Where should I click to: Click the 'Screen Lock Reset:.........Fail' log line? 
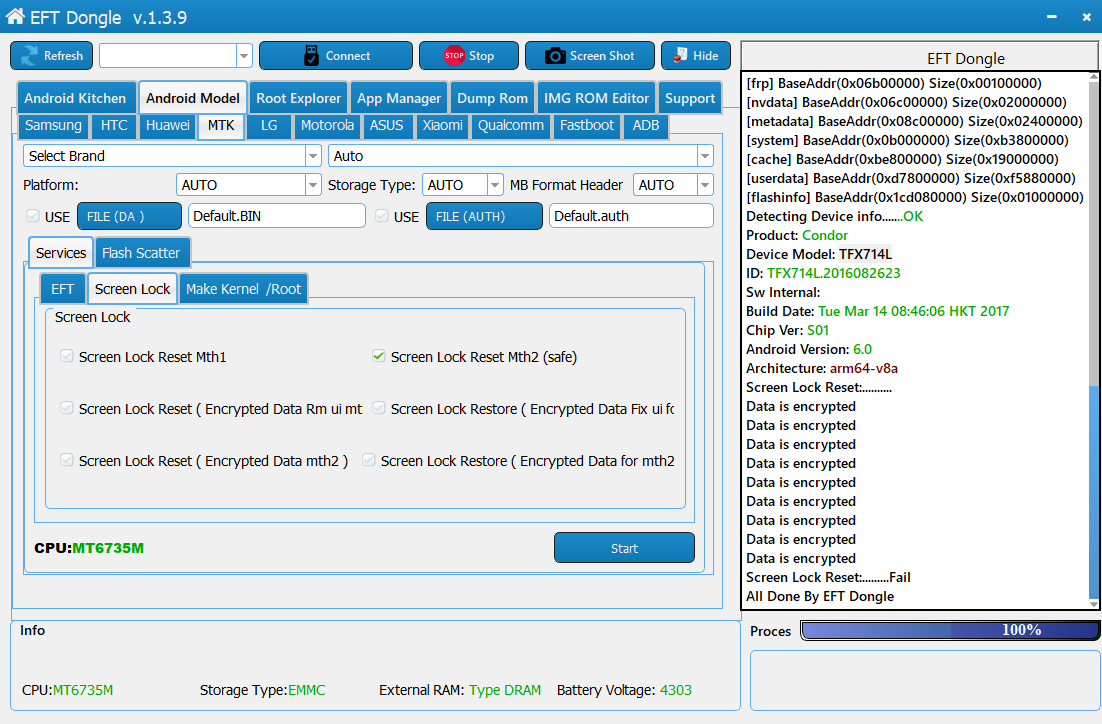[x=828, y=577]
